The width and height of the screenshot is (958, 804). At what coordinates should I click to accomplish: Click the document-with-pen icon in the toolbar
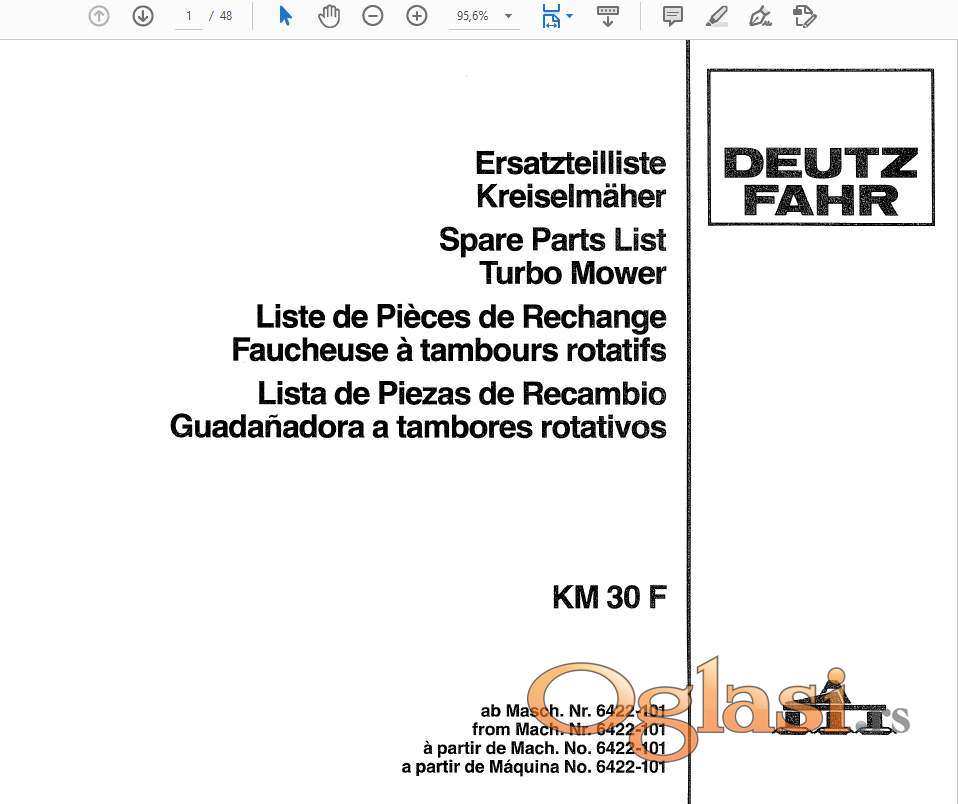click(804, 16)
